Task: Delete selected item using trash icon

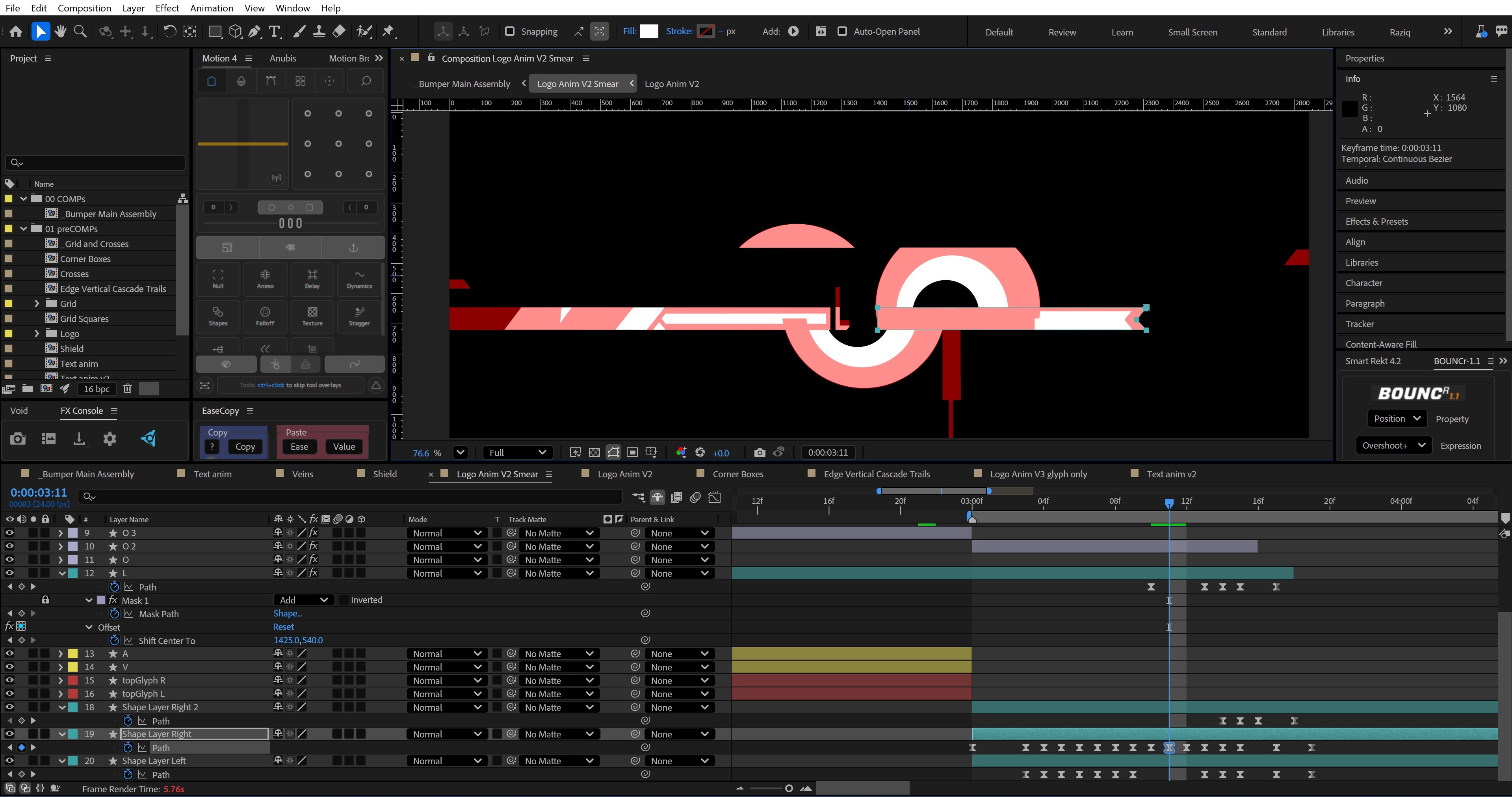Action: click(127, 389)
